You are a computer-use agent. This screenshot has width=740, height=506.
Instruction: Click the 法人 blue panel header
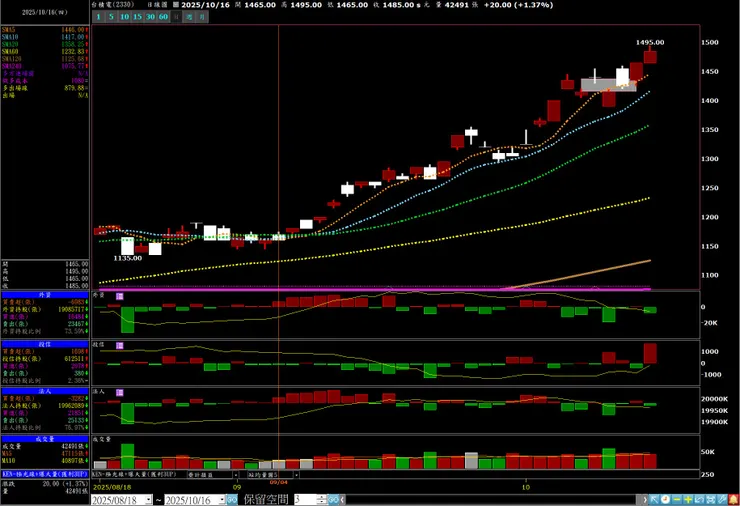pyautogui.click(x=45, y=392)
